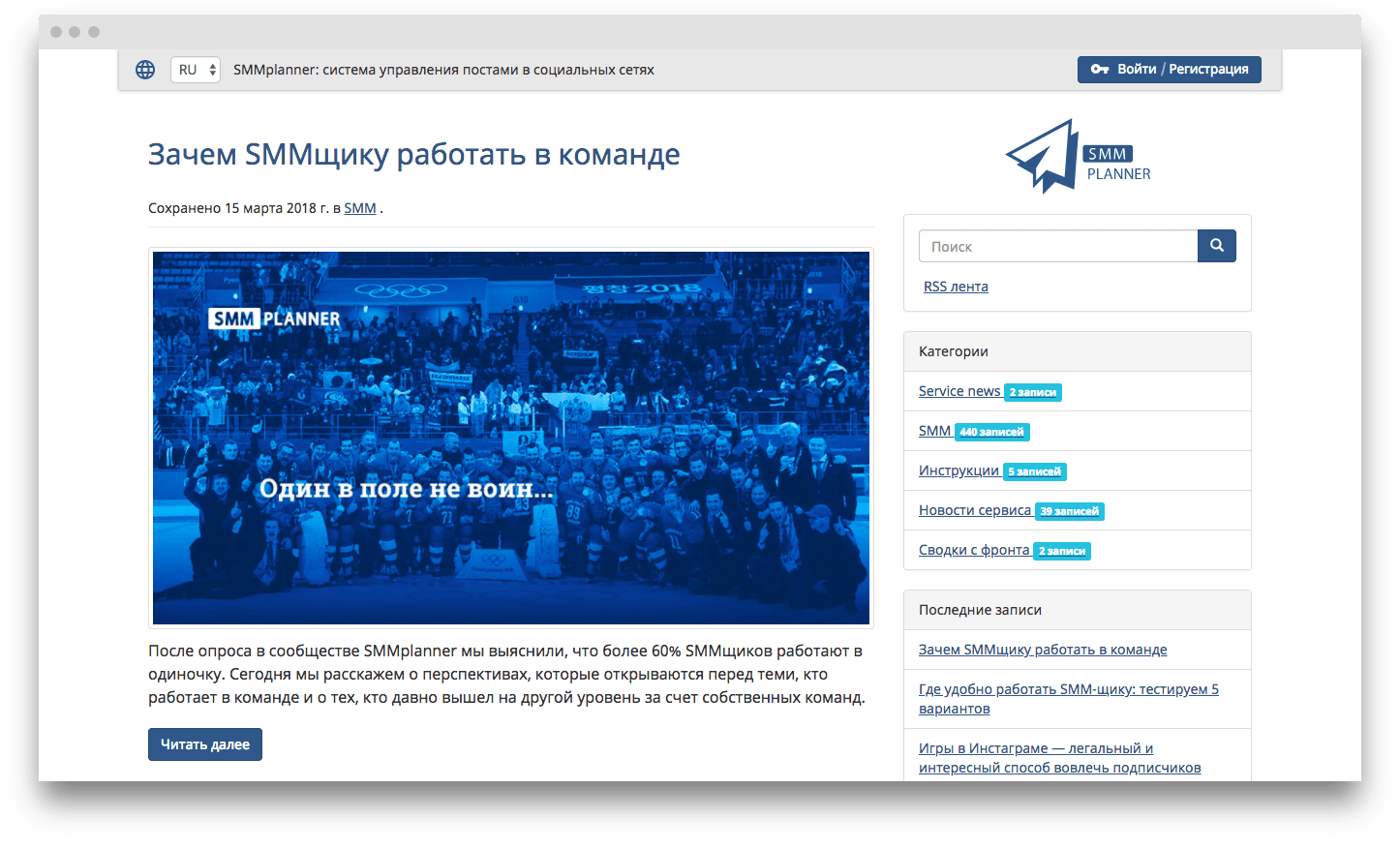1400x849 pixels.
Task: Click the article title heading
Action: [x=414, y=154]
